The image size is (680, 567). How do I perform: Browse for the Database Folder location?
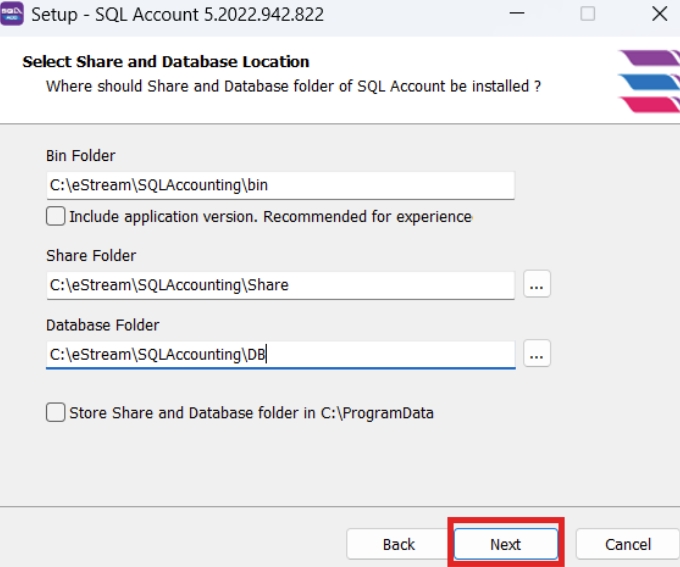(x=537, y=354)
